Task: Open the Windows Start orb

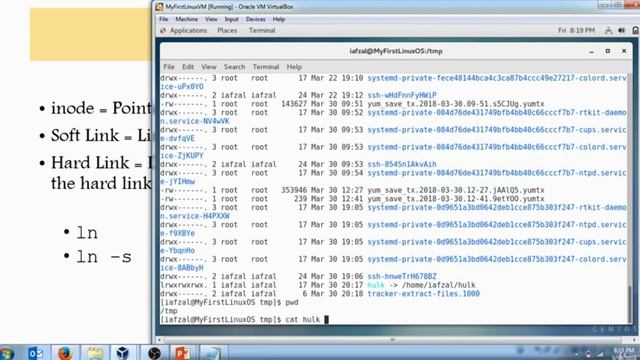Action: pyautogui.click(x=7, y=353)
